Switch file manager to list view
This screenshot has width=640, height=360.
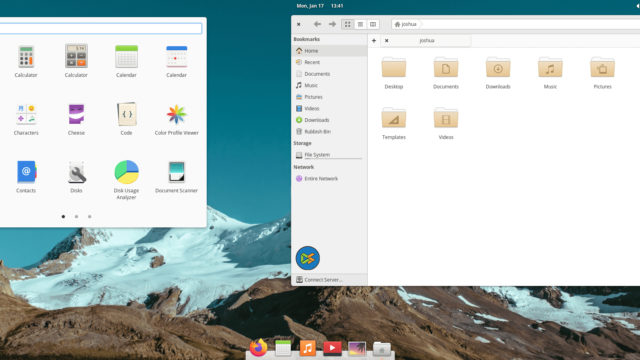click(360, 24)
